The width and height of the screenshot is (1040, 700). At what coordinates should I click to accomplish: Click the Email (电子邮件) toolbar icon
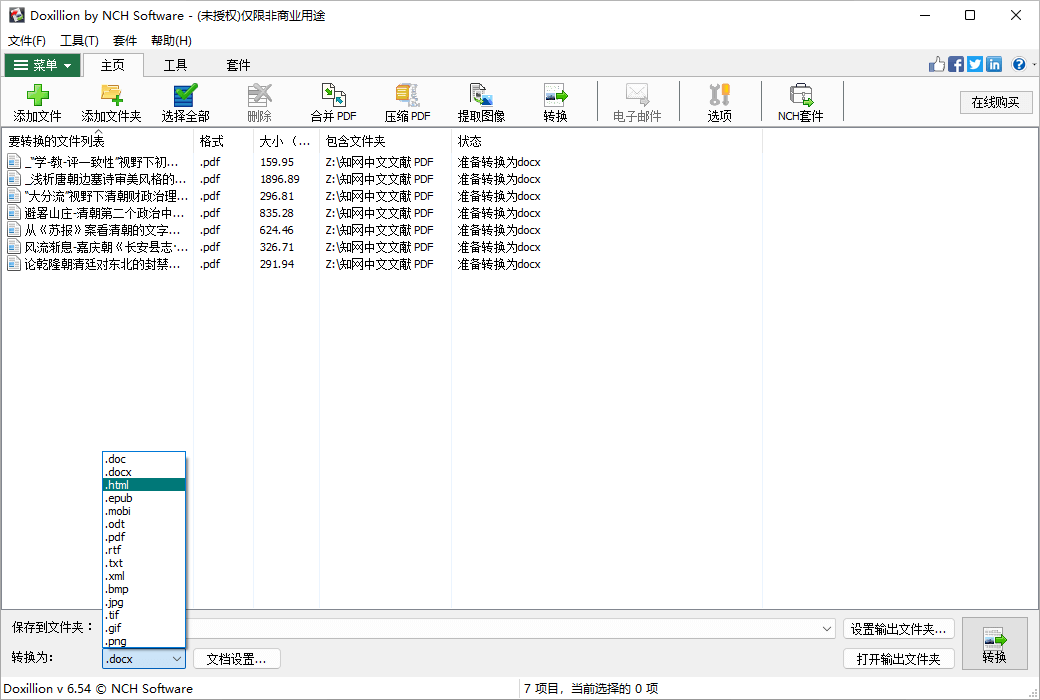(x=637, y=103)
